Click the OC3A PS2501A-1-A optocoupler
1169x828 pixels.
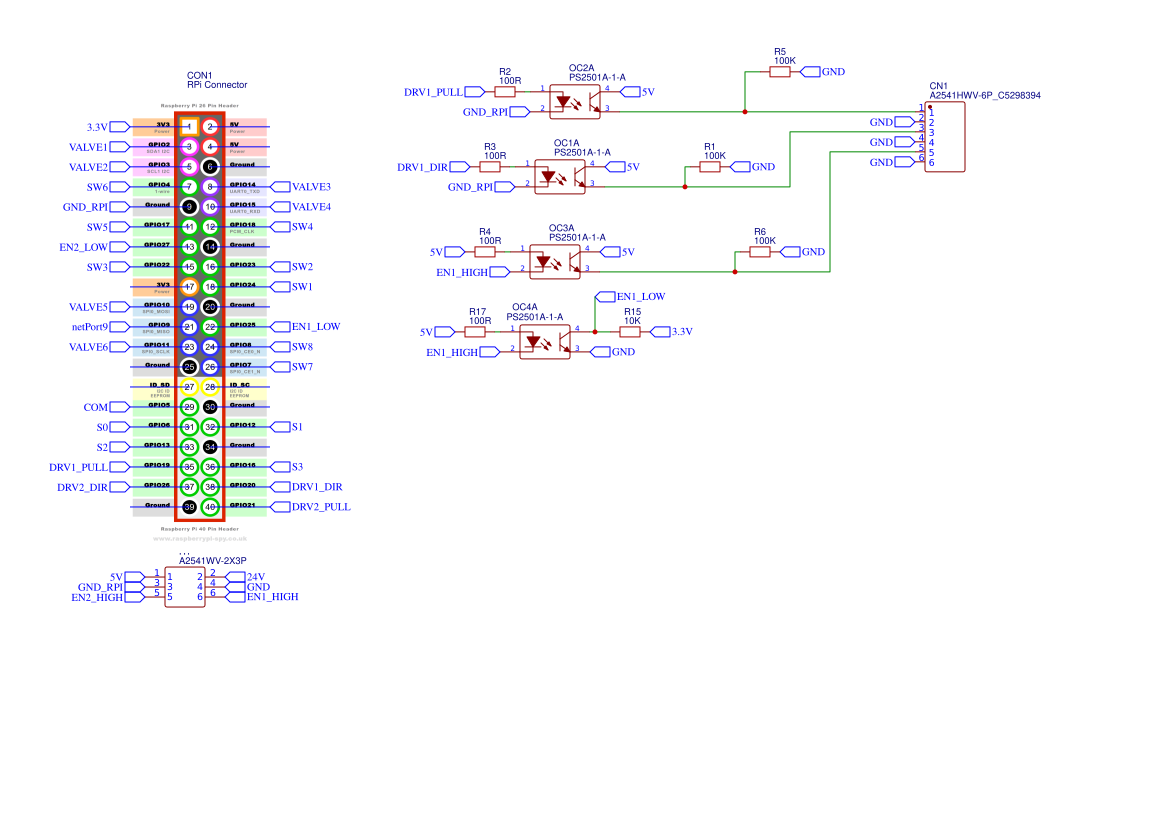click(x=555, y=262)
